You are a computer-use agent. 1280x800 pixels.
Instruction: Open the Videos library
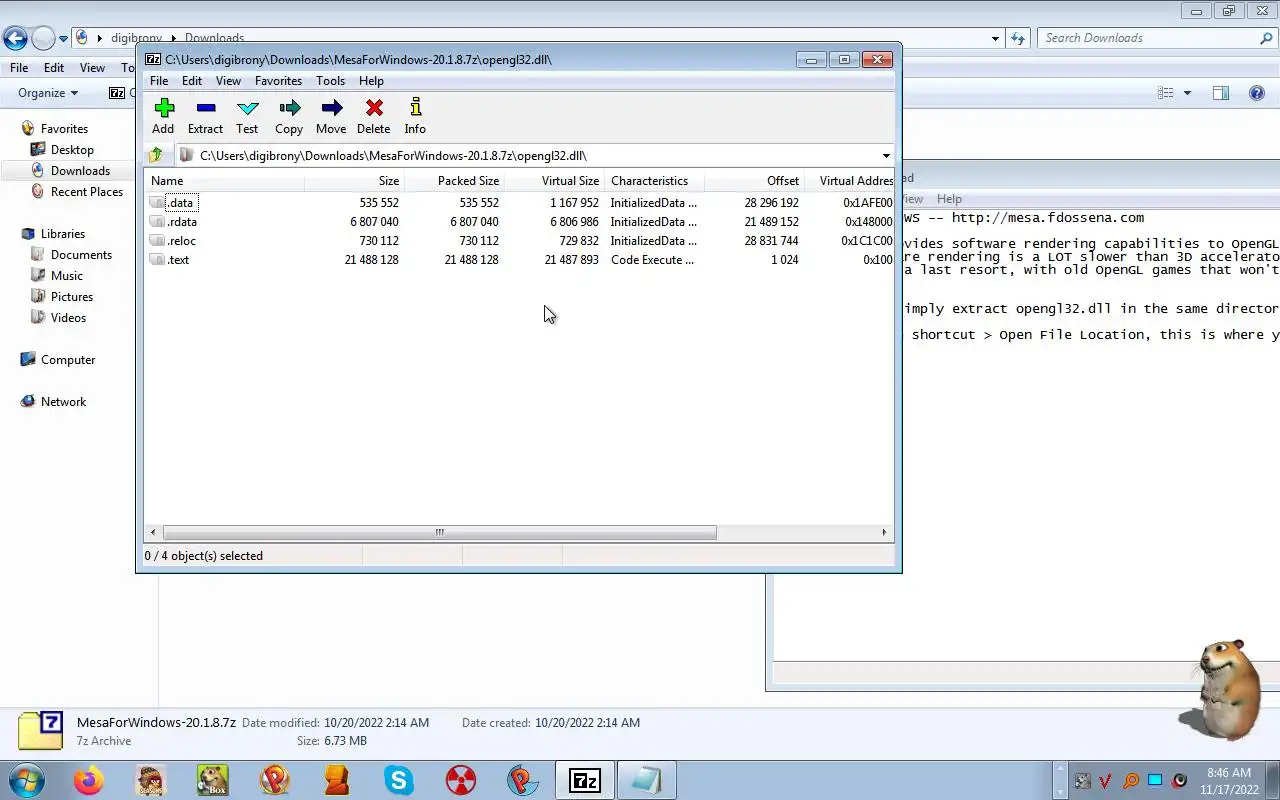point(68,318)
